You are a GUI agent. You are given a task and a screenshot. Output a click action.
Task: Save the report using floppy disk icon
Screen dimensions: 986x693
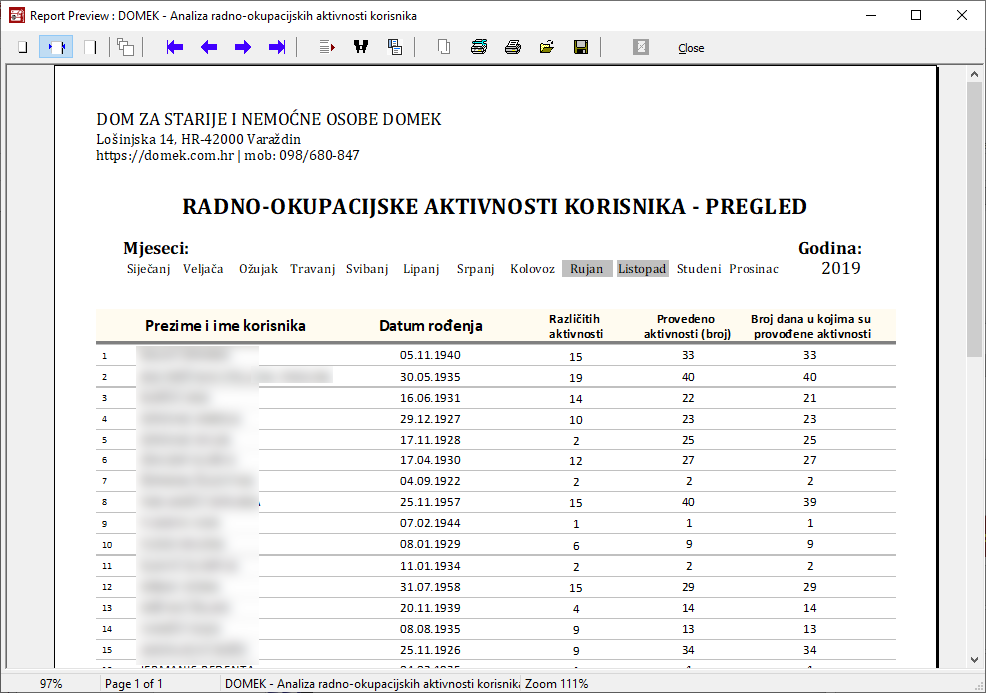(x=581, y=47)
